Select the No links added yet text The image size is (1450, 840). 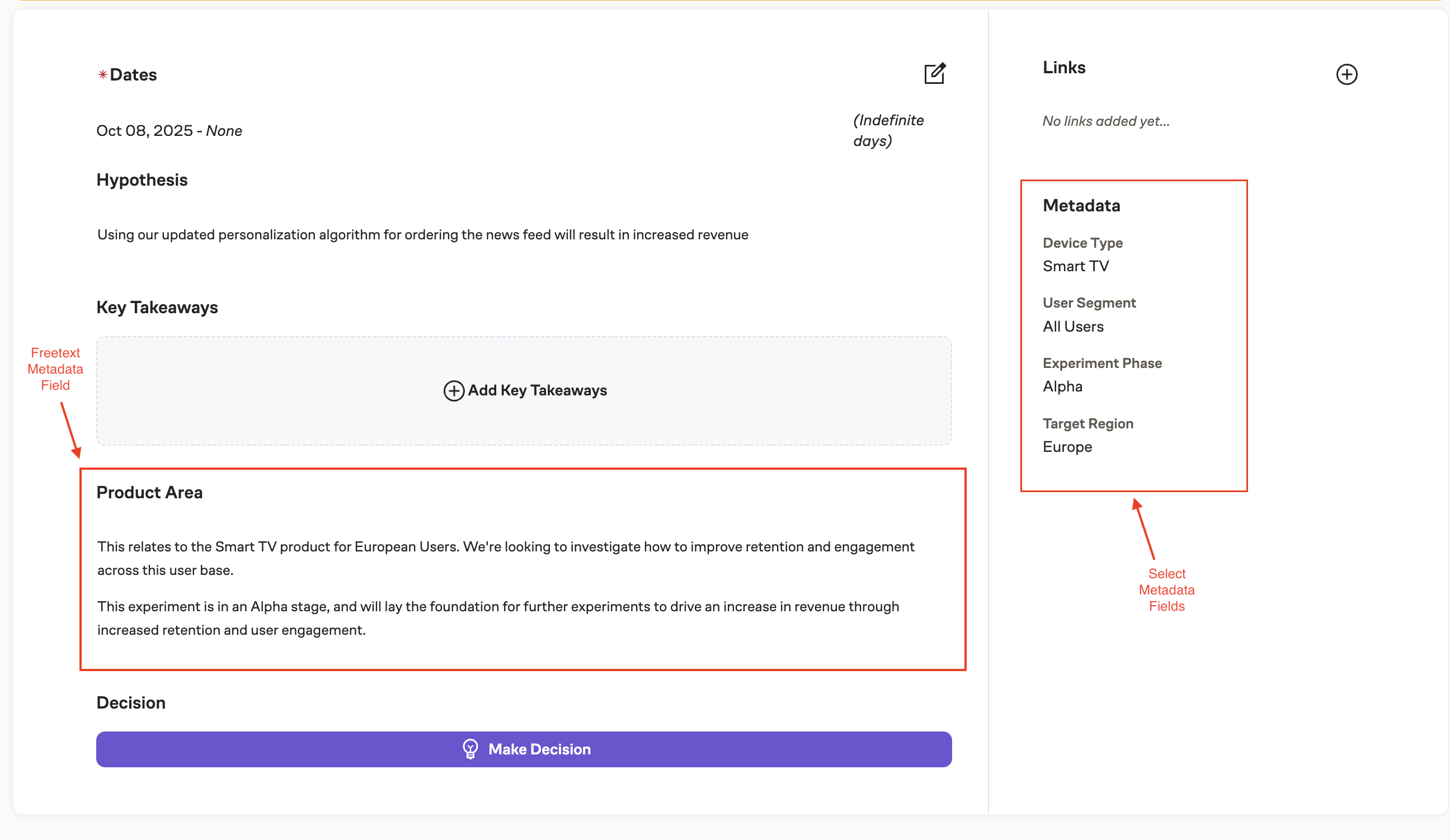[x=1105, y=121]
